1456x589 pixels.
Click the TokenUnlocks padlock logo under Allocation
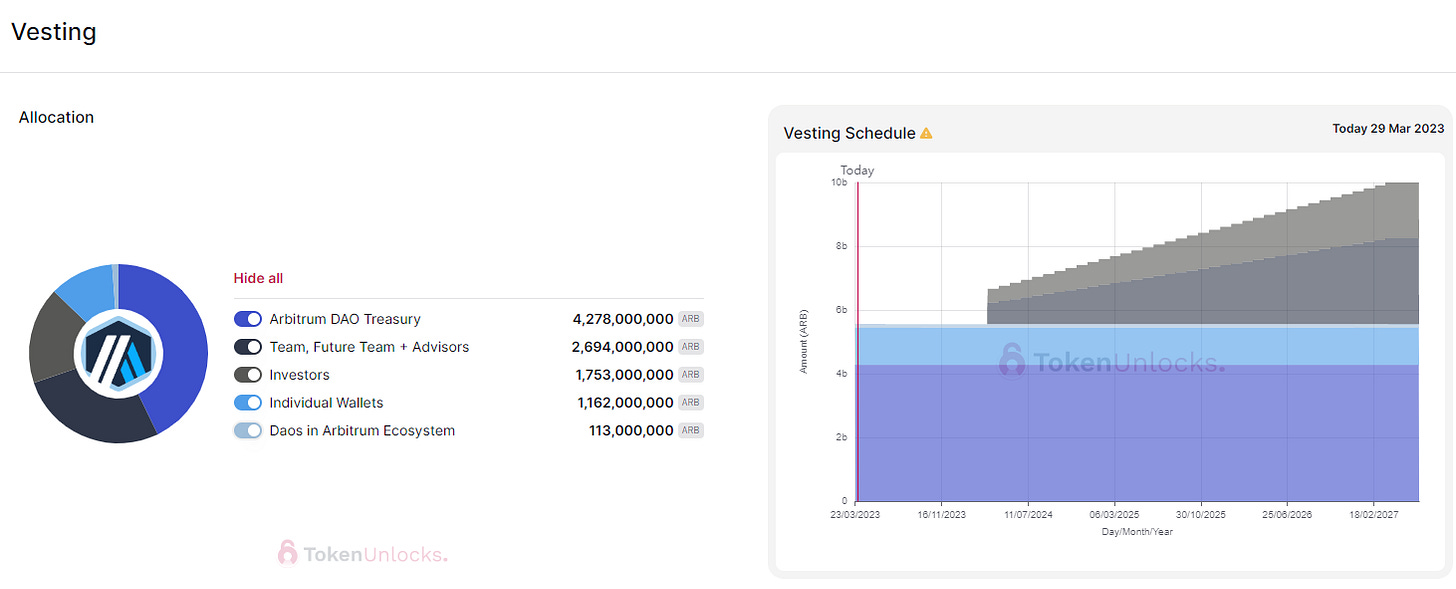click(287, 553)
